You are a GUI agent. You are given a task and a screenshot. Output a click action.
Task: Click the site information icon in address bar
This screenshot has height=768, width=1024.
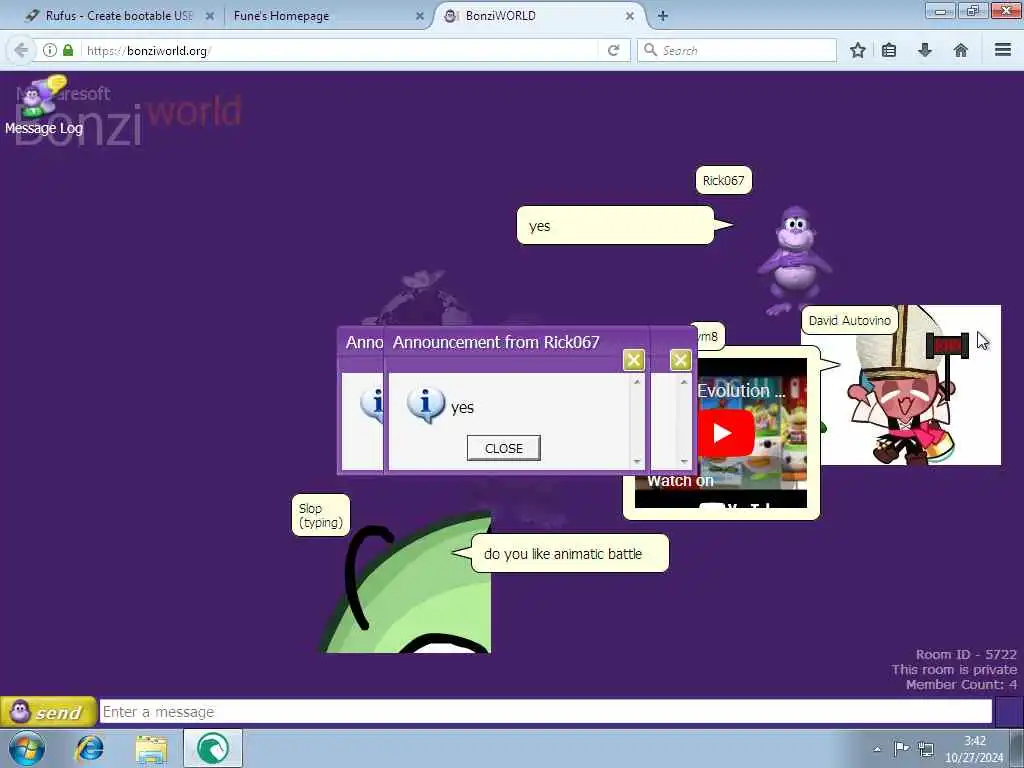(x=50, y=50)
